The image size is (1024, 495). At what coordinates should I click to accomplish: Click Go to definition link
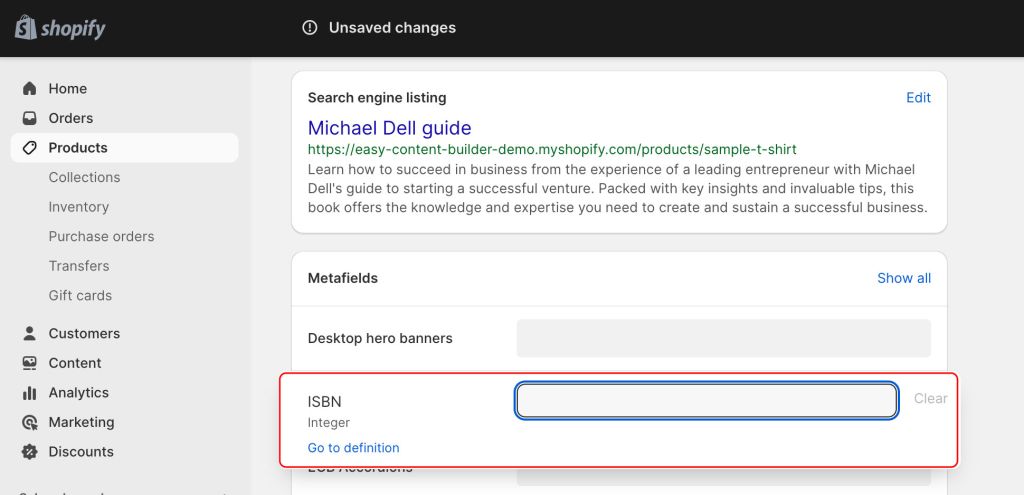pos(353,448)
